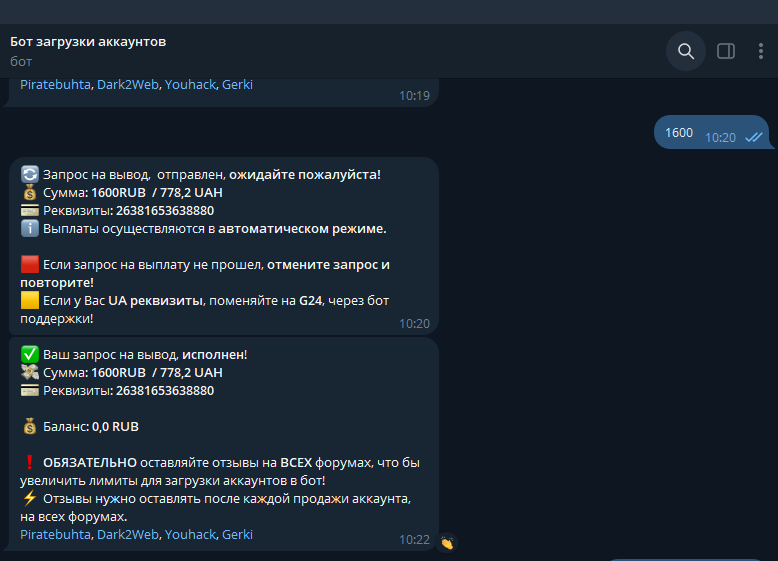Open Piratebuhta link in the 10:22 message
This screenshot has height=561, width=778.
[55, 534]
